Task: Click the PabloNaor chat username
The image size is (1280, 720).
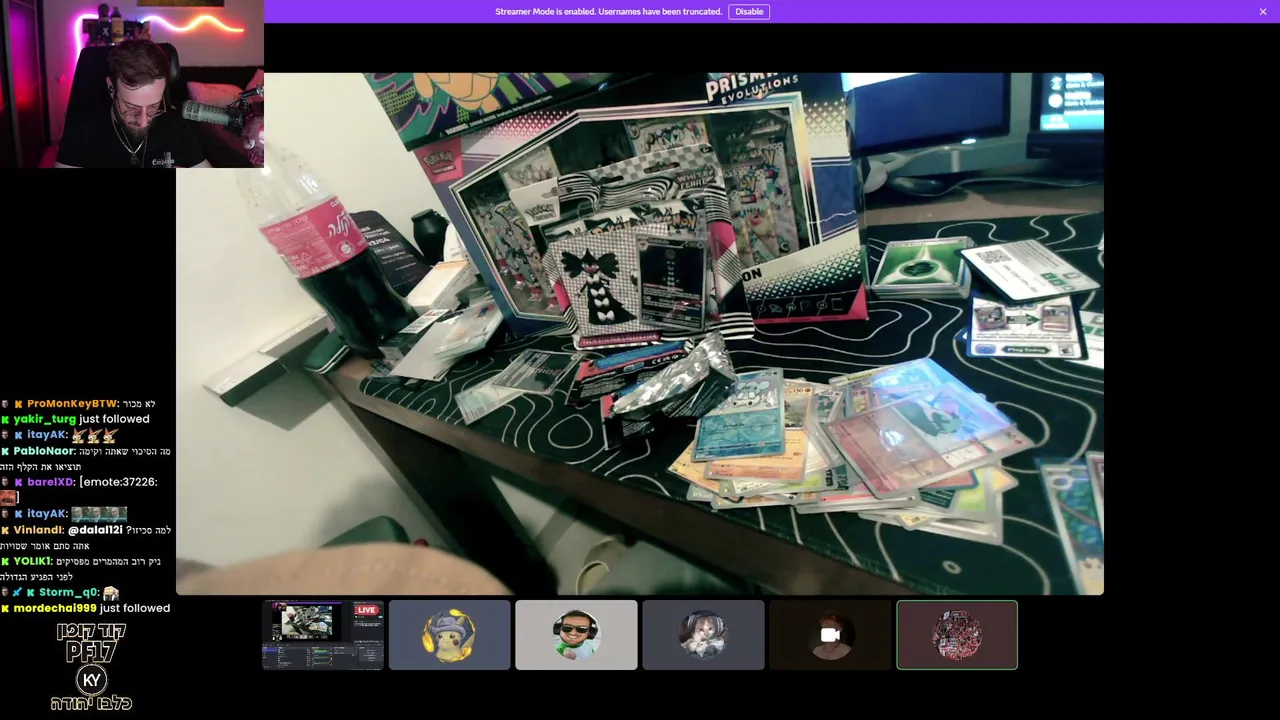Action: tap(43, 451)
